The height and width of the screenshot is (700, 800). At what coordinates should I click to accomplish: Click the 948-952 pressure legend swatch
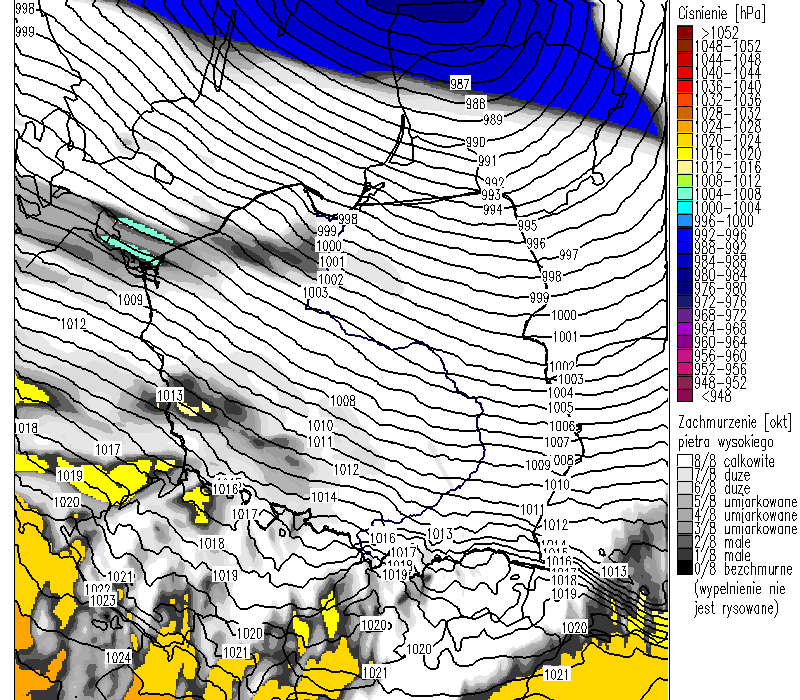point(685,382)
